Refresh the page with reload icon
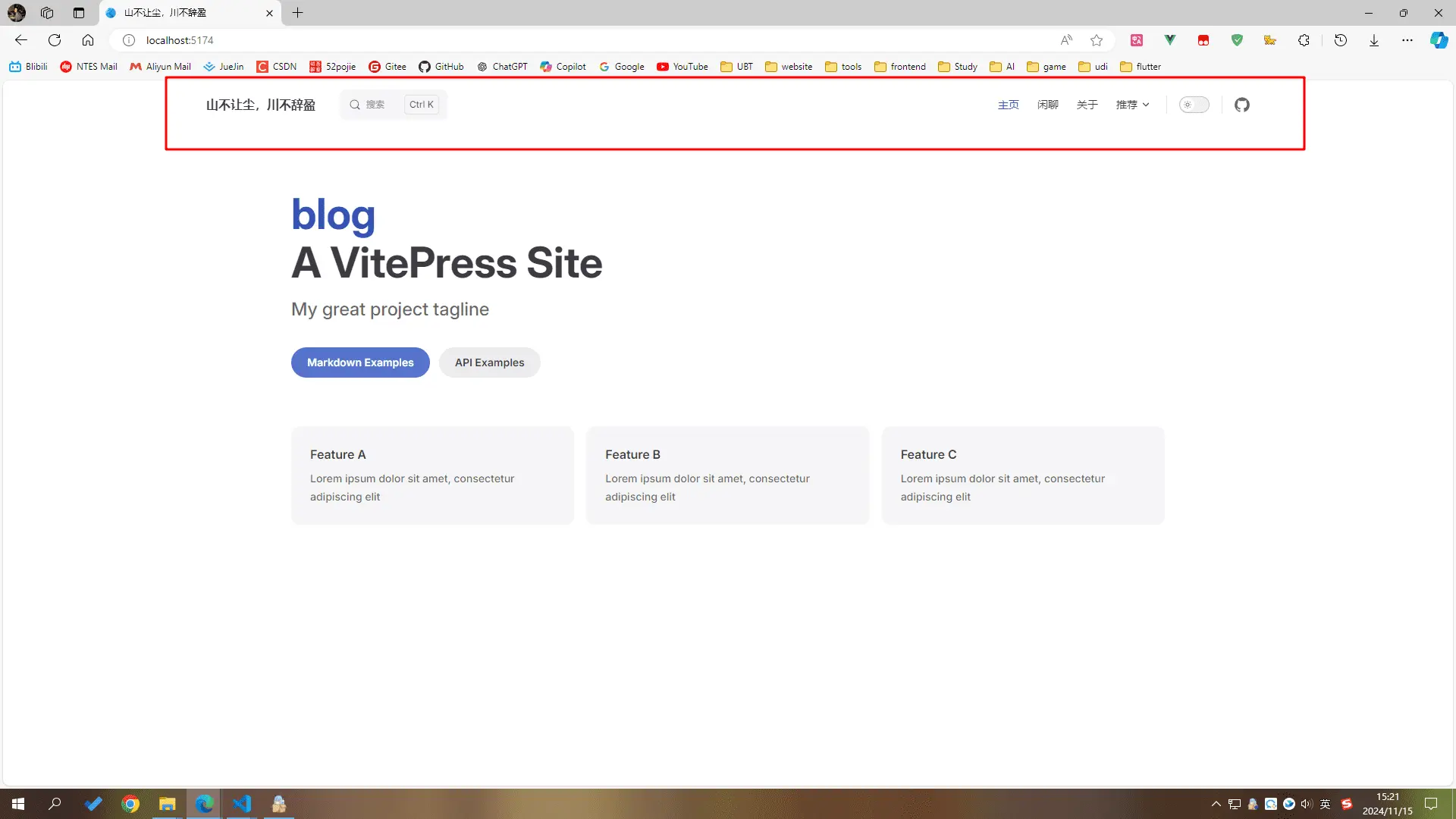Viewport: 1456px width, 819px height. point(55,40)
